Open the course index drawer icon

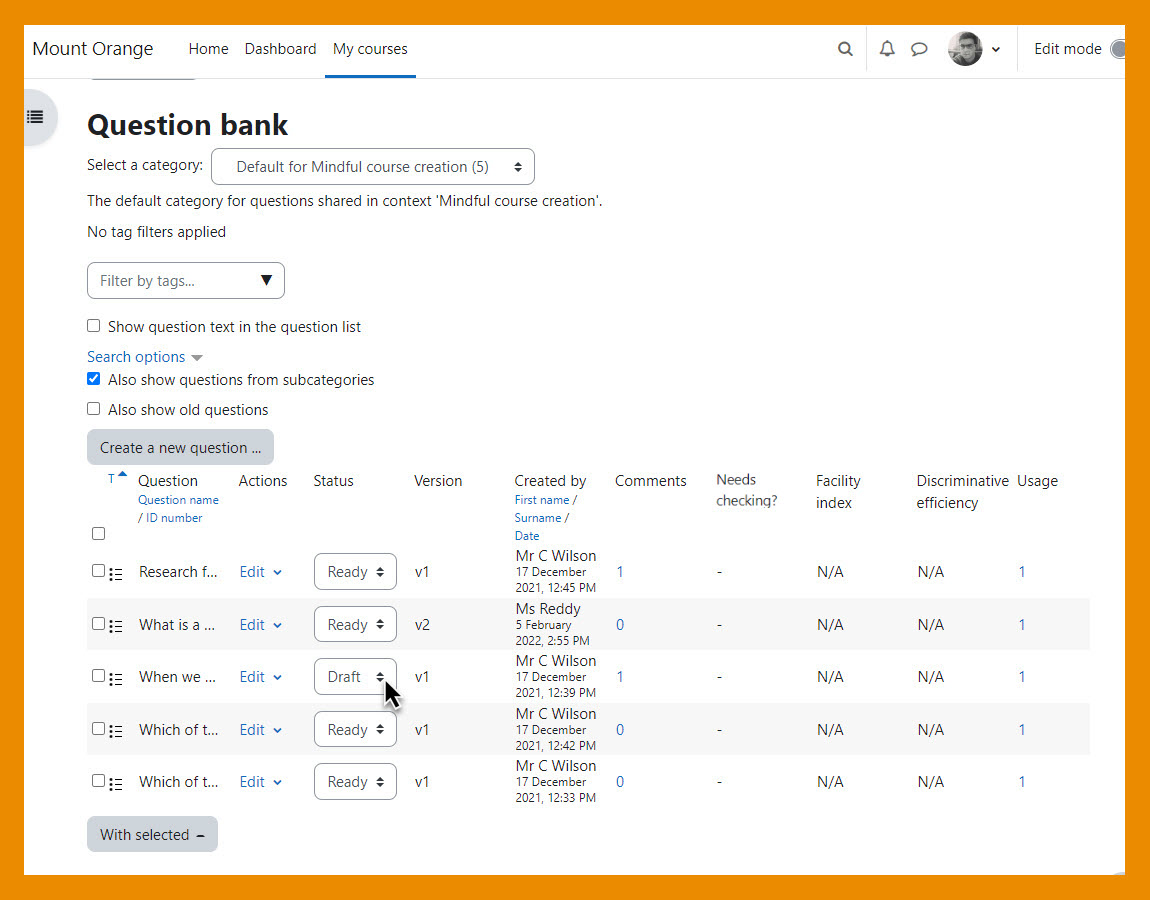coord(35,117)
